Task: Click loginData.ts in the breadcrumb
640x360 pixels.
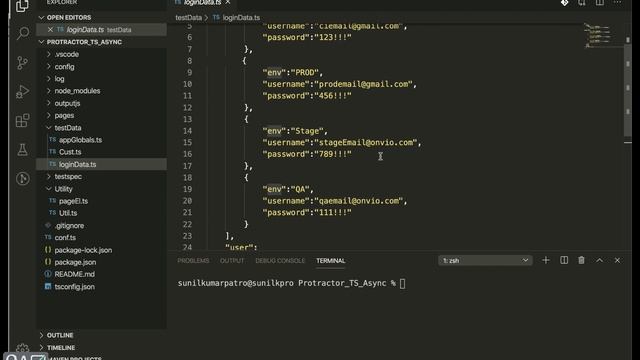Action: [241, 18]
